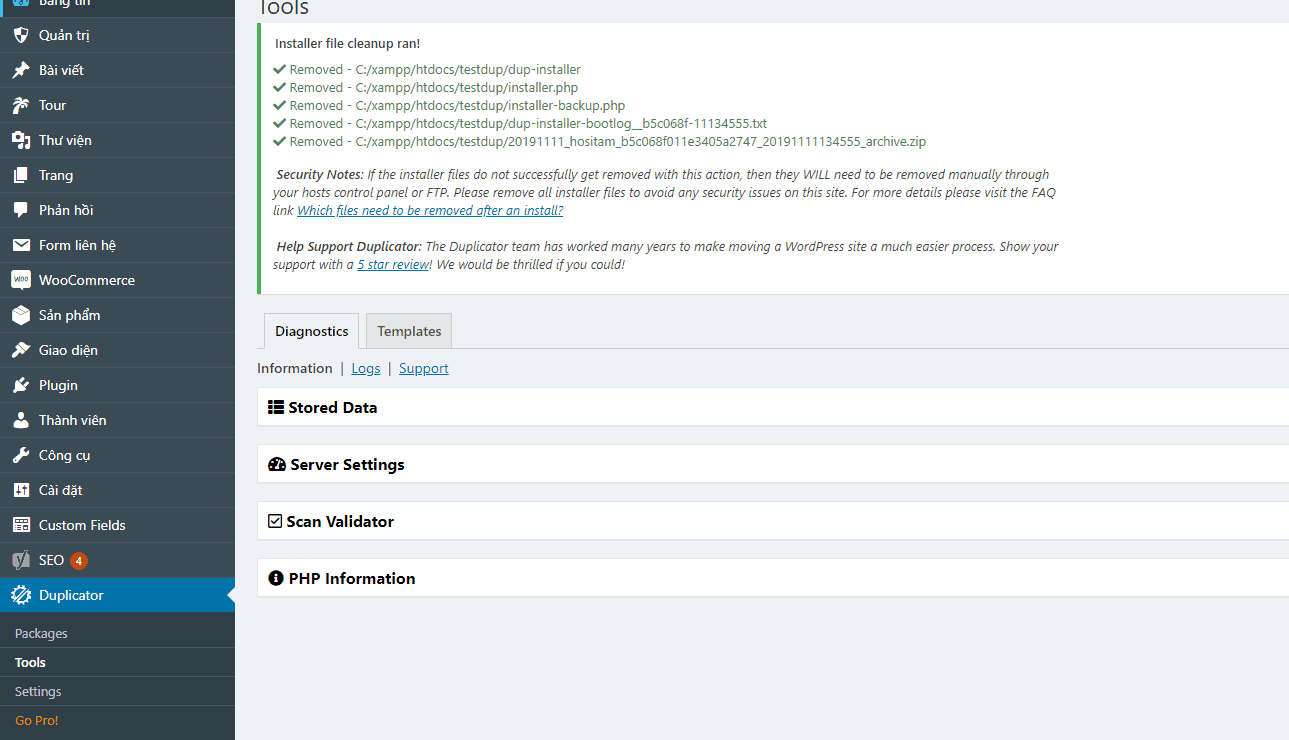Open the 5 star review link
This screenshot has width=1289, height=740.
392,265
